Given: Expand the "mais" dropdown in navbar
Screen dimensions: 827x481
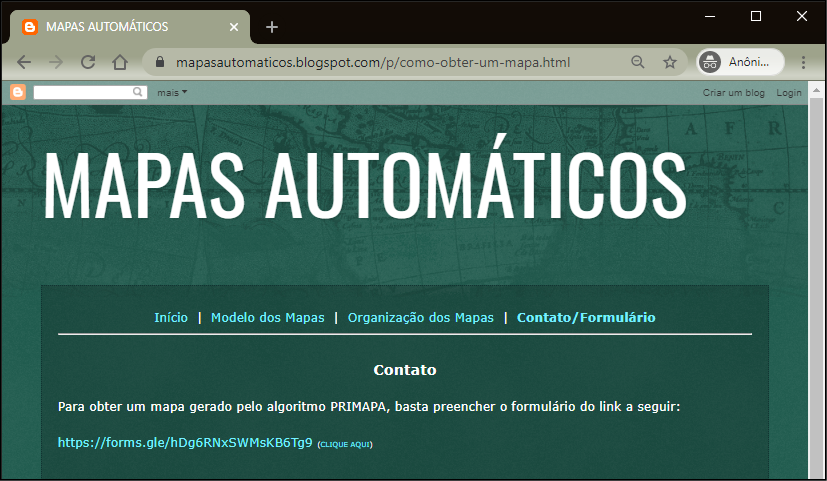Looking at the screenshot, I should [172, 93].
